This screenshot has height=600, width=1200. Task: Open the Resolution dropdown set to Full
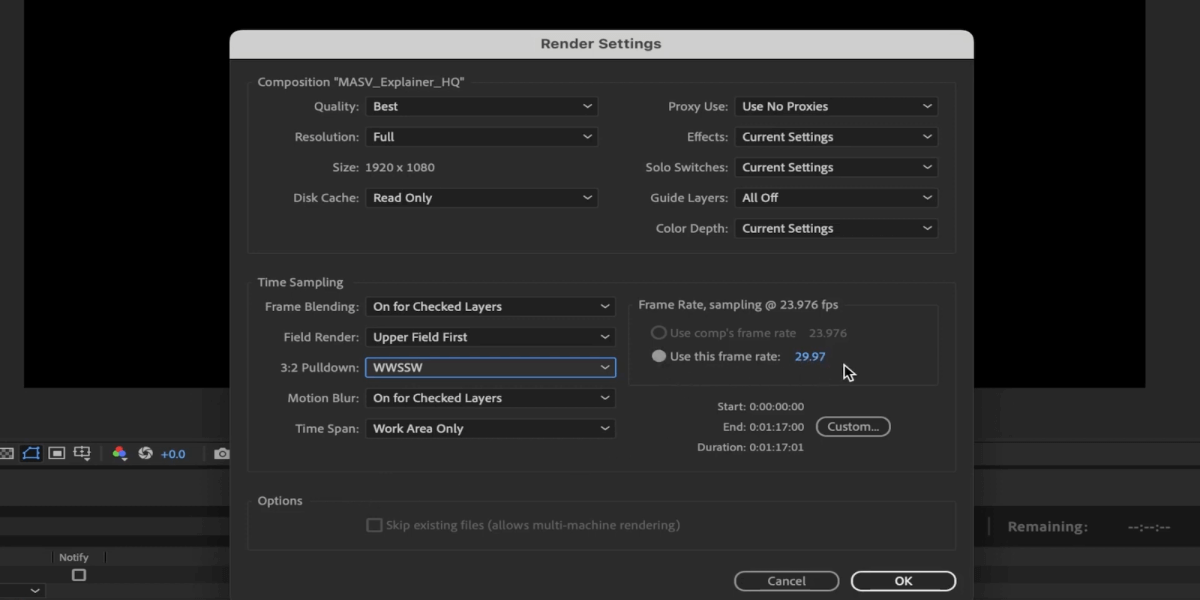pyautogui.click(x=482, y=137)
